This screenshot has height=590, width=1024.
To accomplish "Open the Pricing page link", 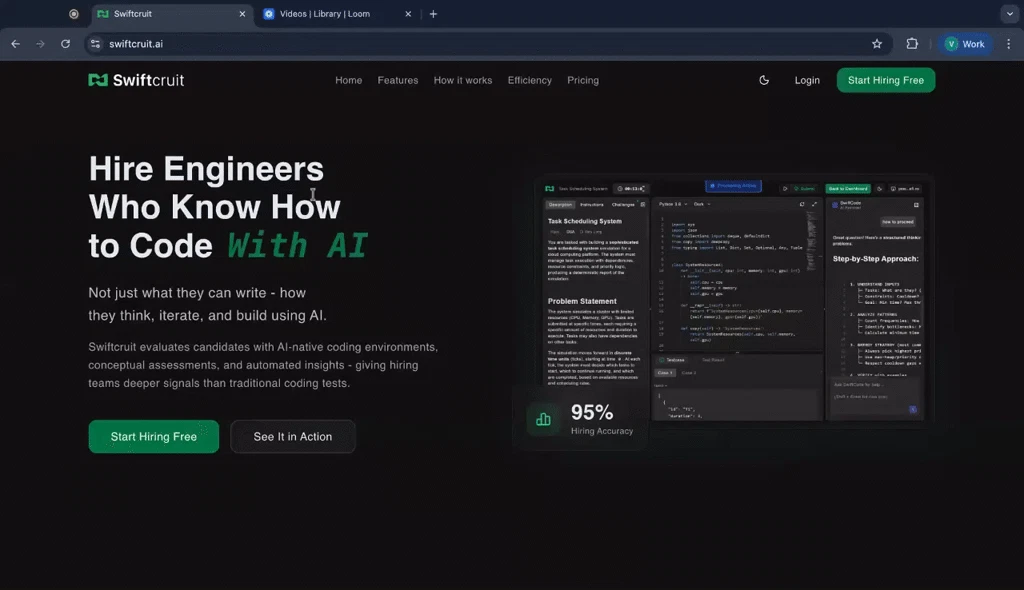I will (x=583, y=80).
